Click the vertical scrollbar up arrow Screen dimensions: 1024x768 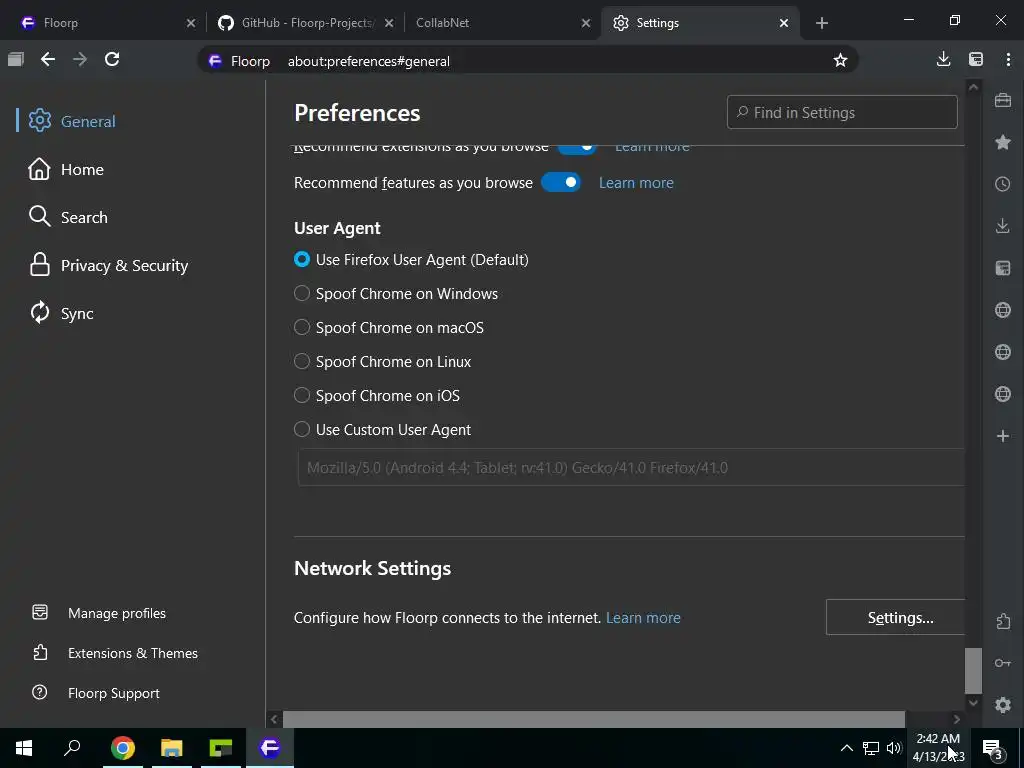coord(974,87)
